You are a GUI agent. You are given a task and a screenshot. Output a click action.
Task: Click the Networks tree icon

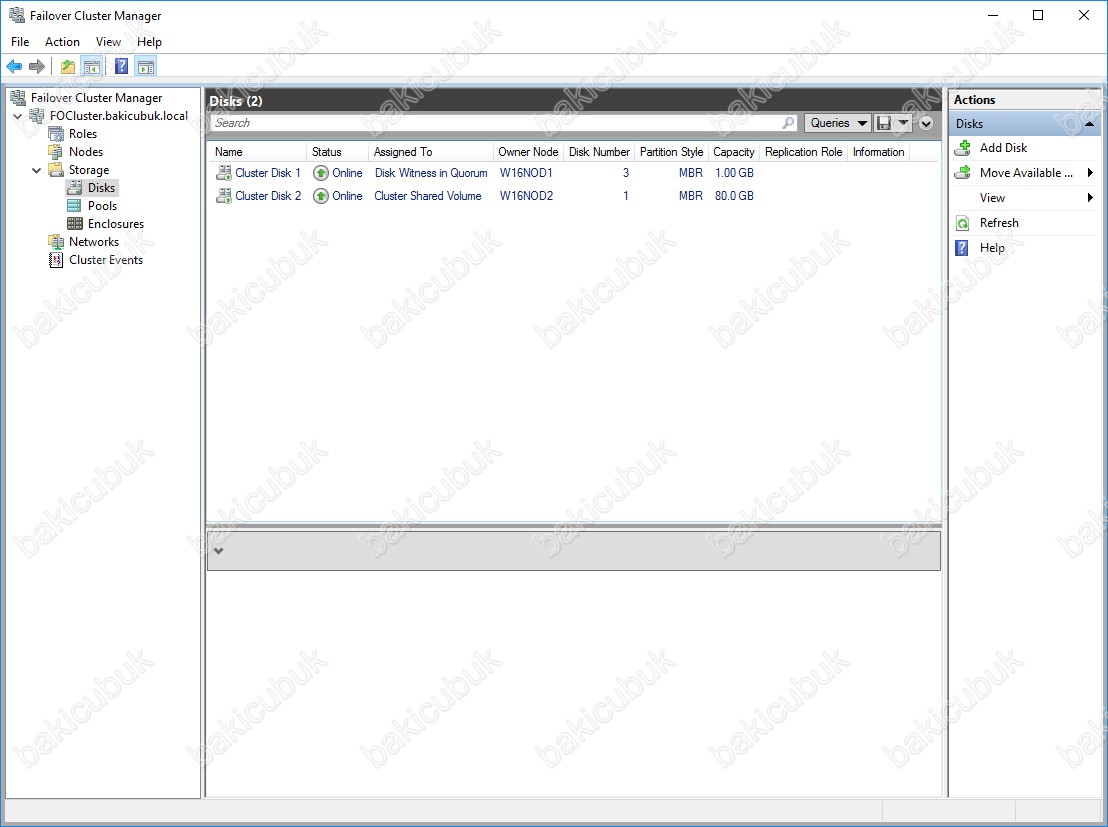56,242
